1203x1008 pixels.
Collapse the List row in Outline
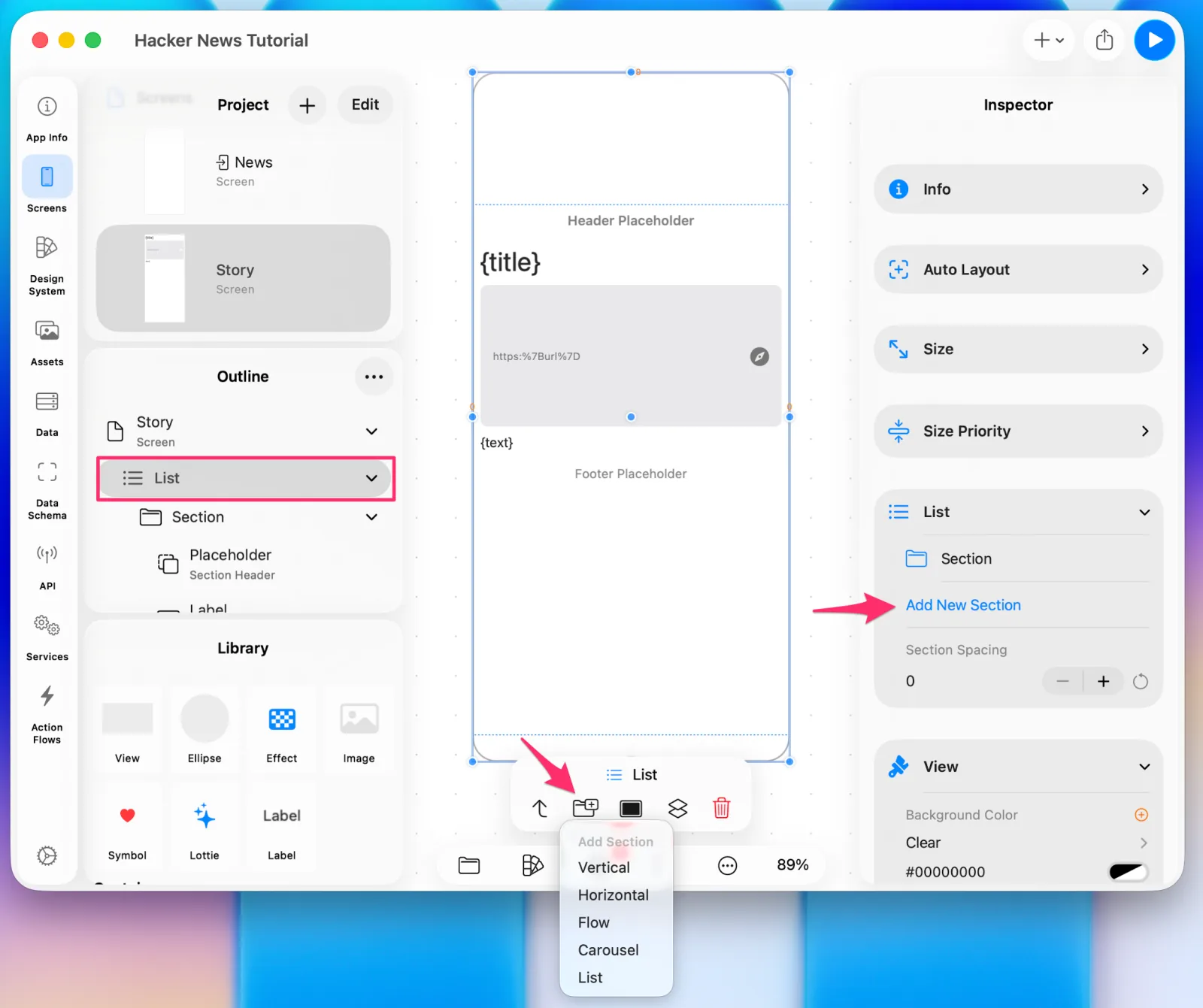coord(371,478)
